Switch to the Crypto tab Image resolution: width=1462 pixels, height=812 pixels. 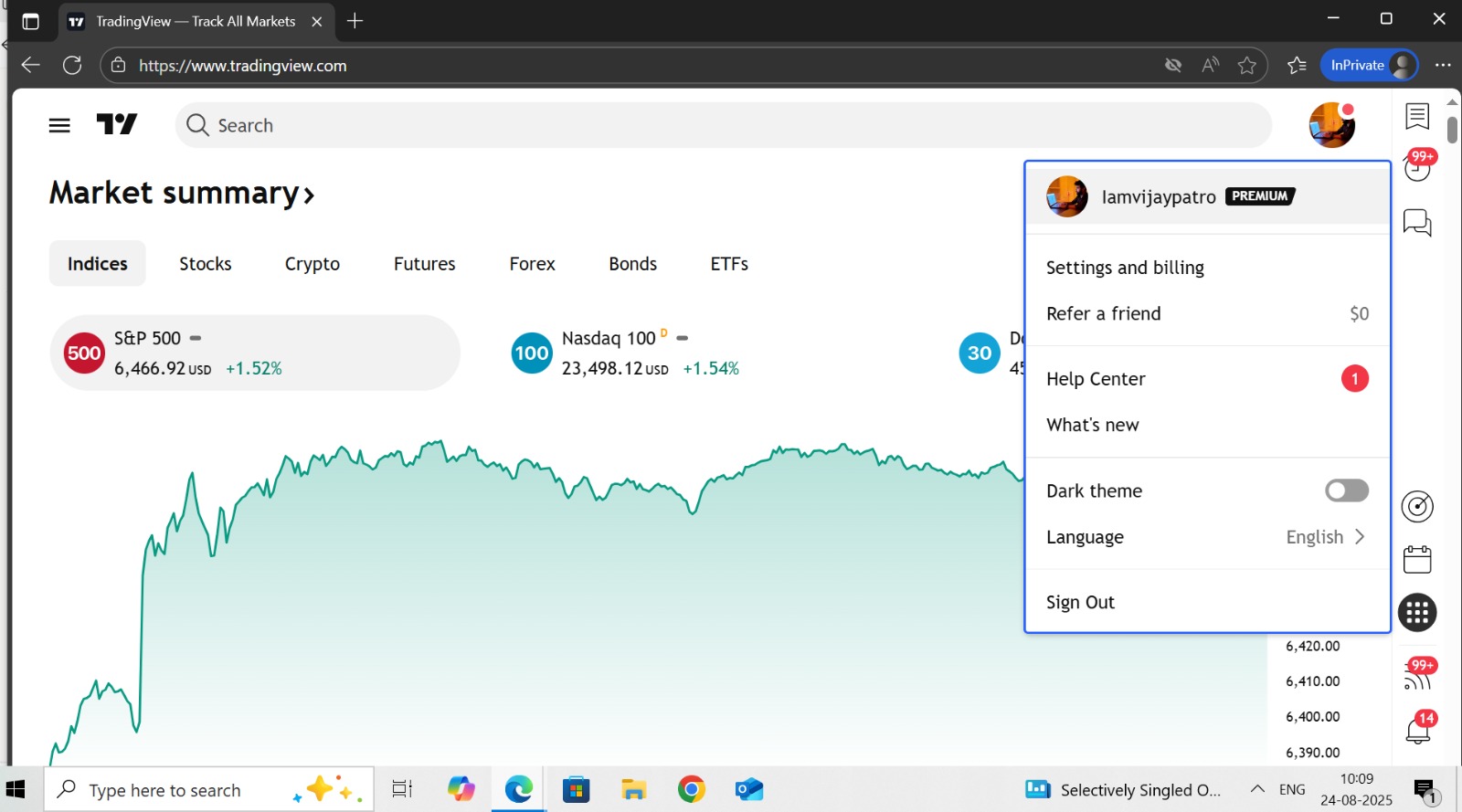pos(312,264)
